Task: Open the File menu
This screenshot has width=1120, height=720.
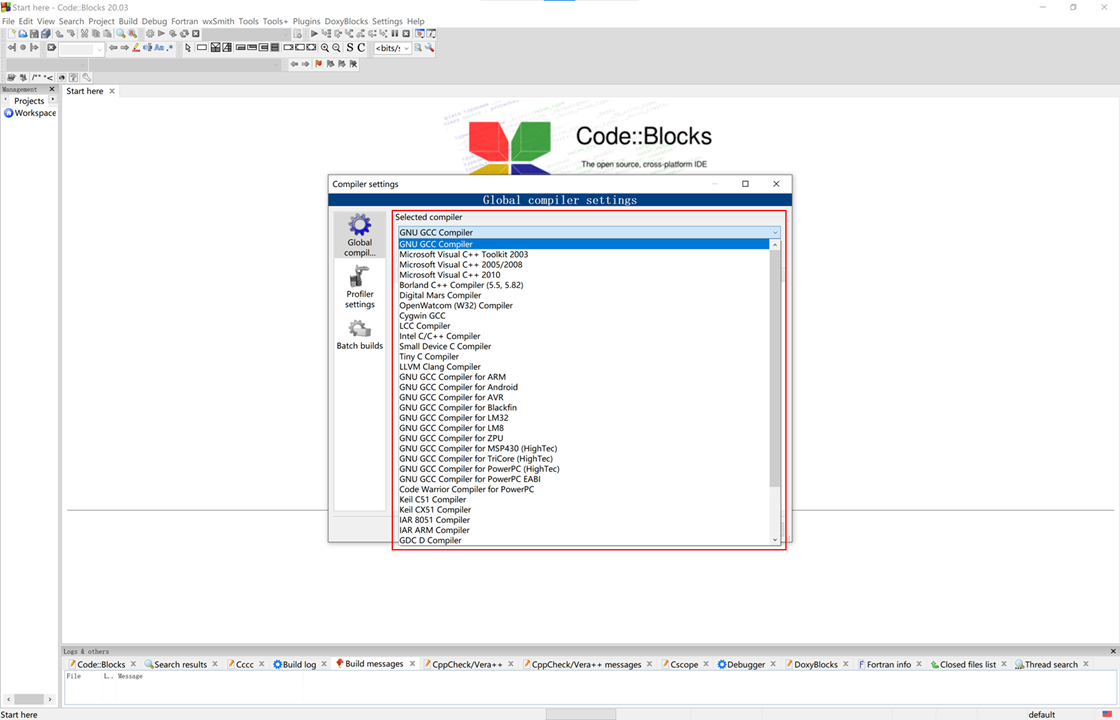Action: [8, 21]
